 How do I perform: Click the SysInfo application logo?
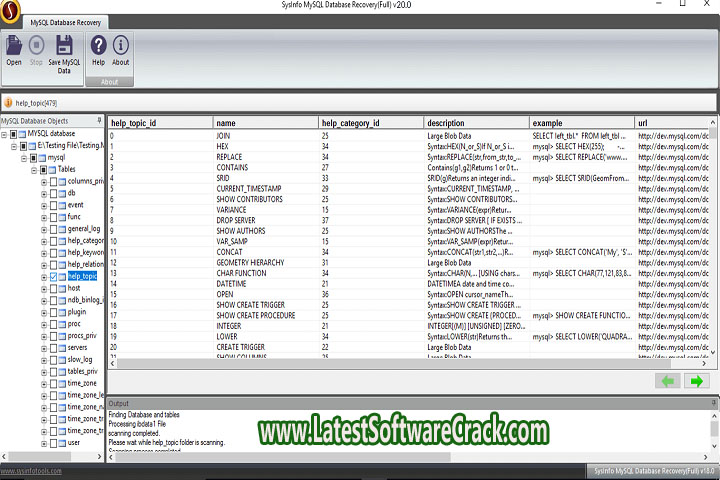(10, 11)
